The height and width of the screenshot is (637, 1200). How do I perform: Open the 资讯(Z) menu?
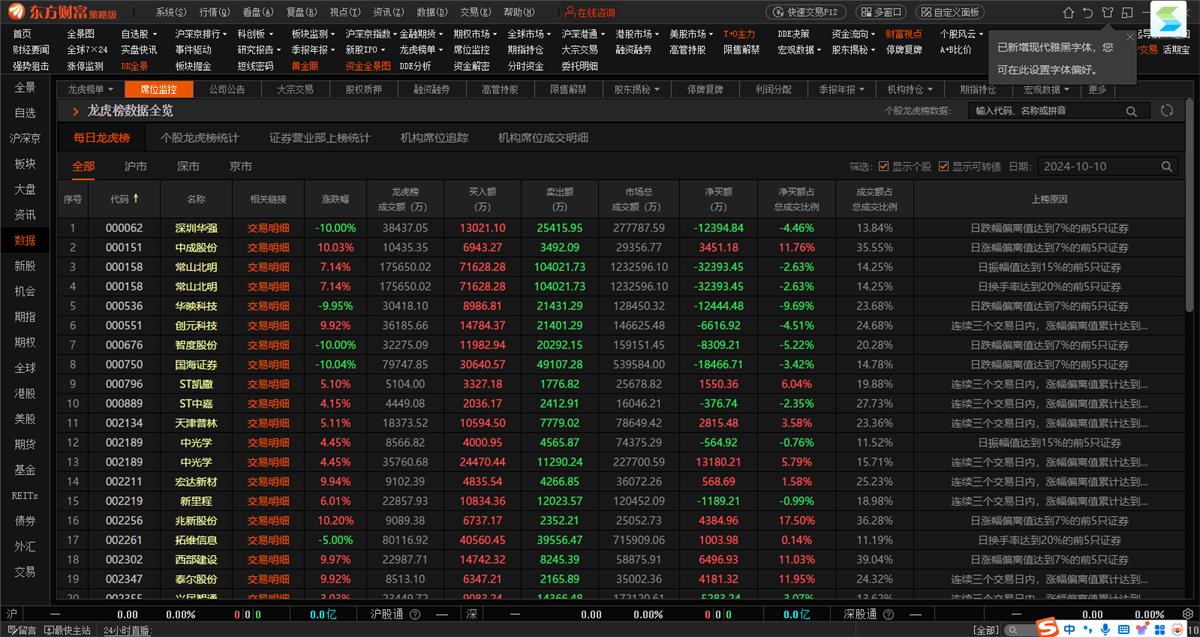387,12
